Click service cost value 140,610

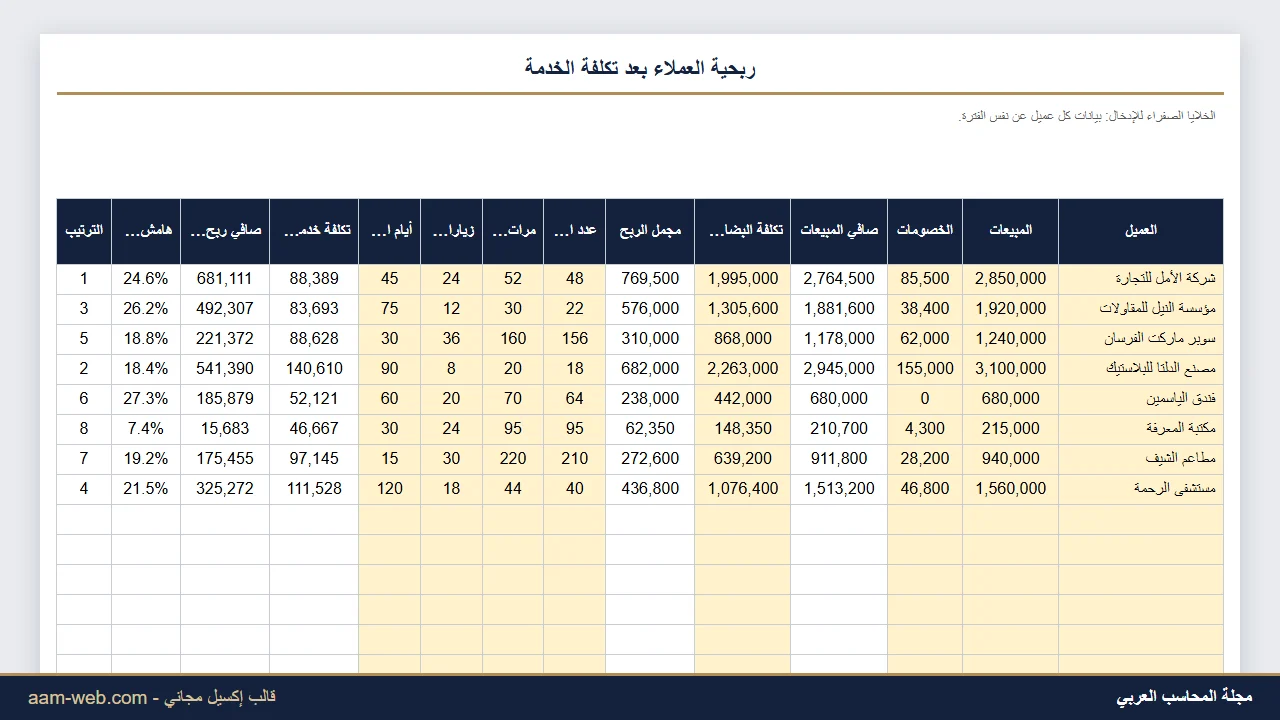(314, 369)
